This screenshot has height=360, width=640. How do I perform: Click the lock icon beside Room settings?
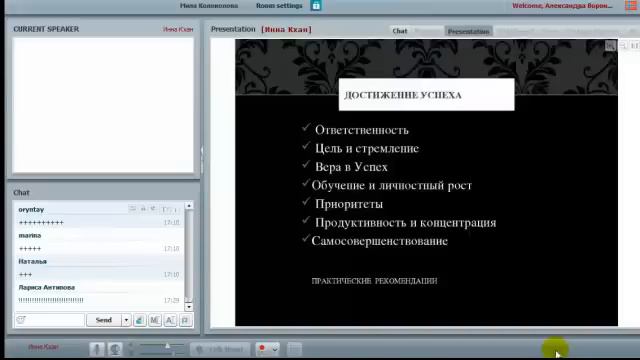[x=316, y=5]
